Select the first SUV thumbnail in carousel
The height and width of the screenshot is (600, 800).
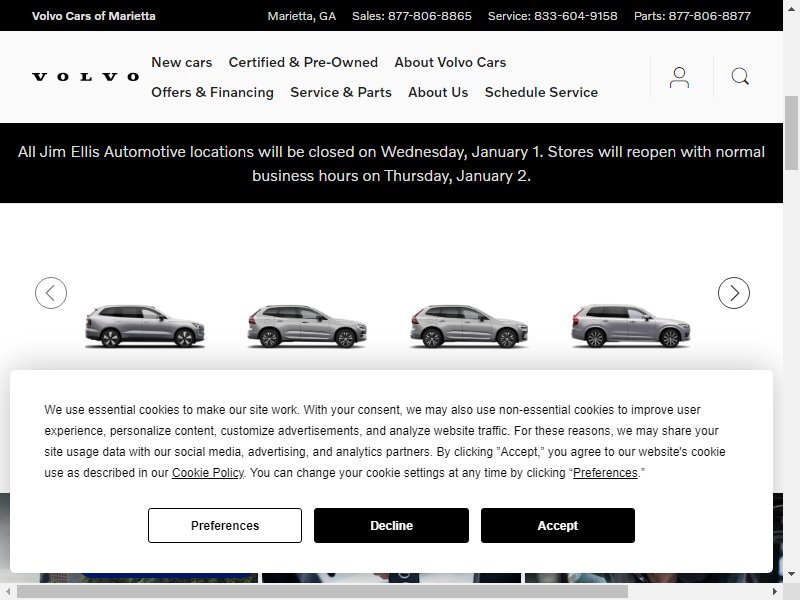[x=145, y=327]
